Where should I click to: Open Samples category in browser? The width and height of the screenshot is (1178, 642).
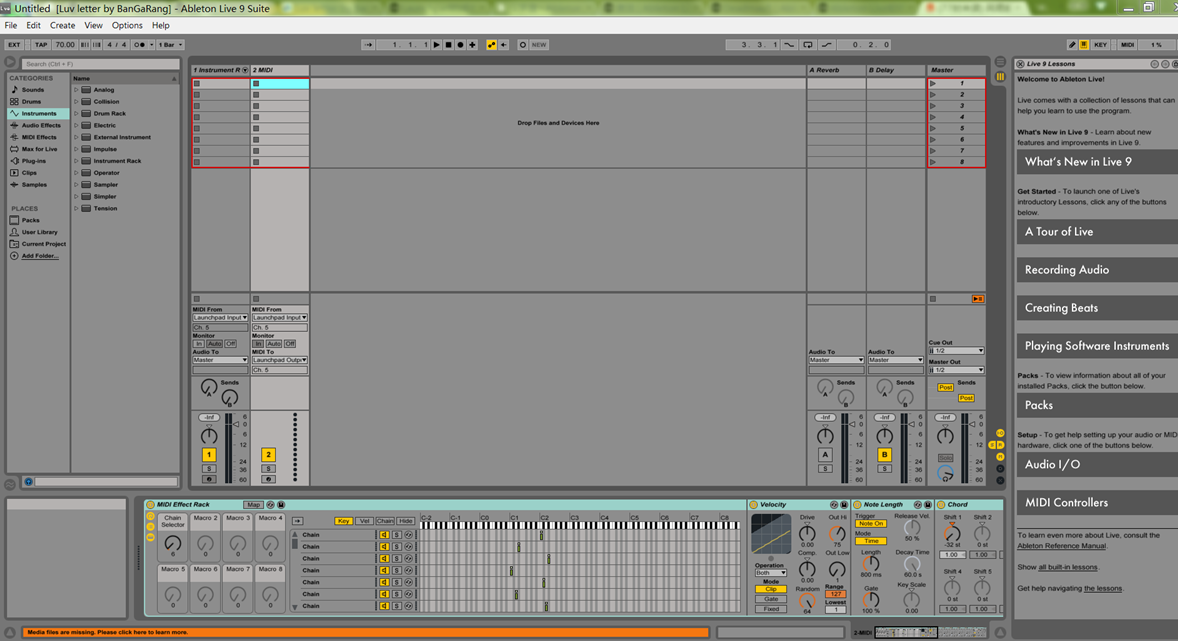tap(34, 185)
